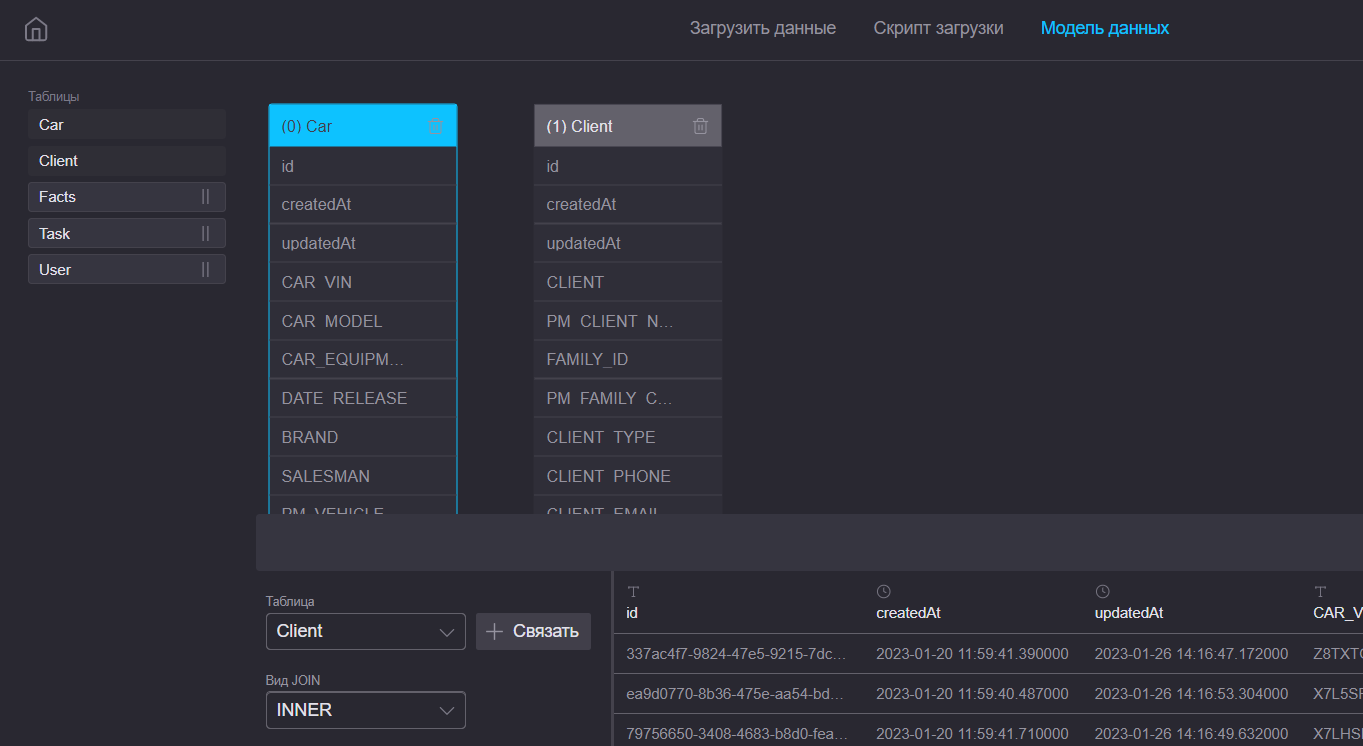Select PM_CLIENT_N... field in Client card
Screen dimensions: 1363x746
pyautogui.click(x=628, y=321)
